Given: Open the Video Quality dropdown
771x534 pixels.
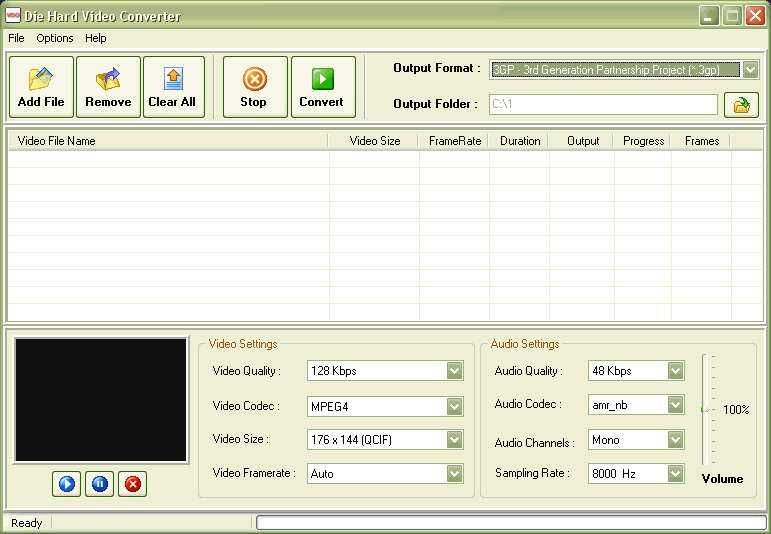Looking at the screenshot, I should [x=454, y=371].
